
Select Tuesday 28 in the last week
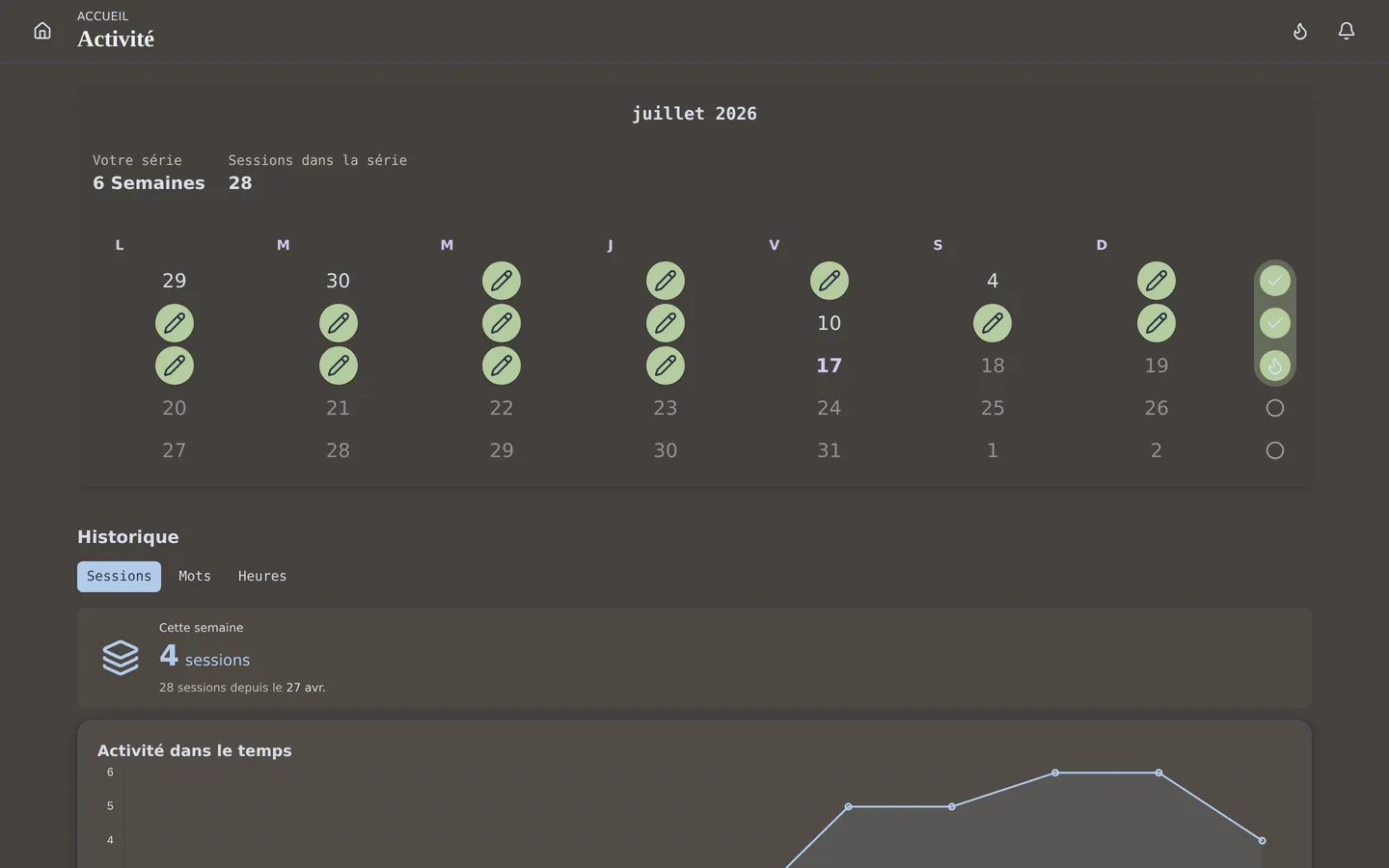[339, 450]
